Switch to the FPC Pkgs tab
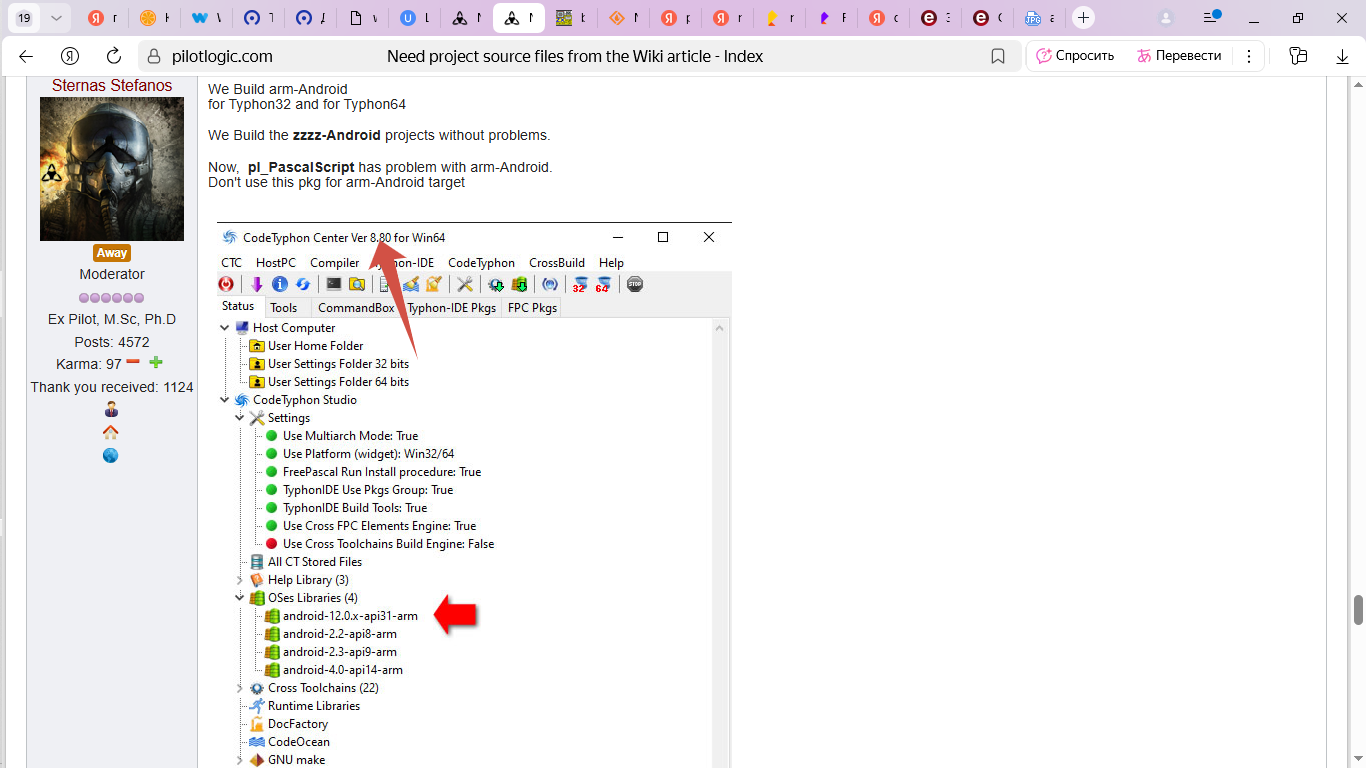Image resolution: width=1366 pixels, height=768 pixels. point(532,308)
